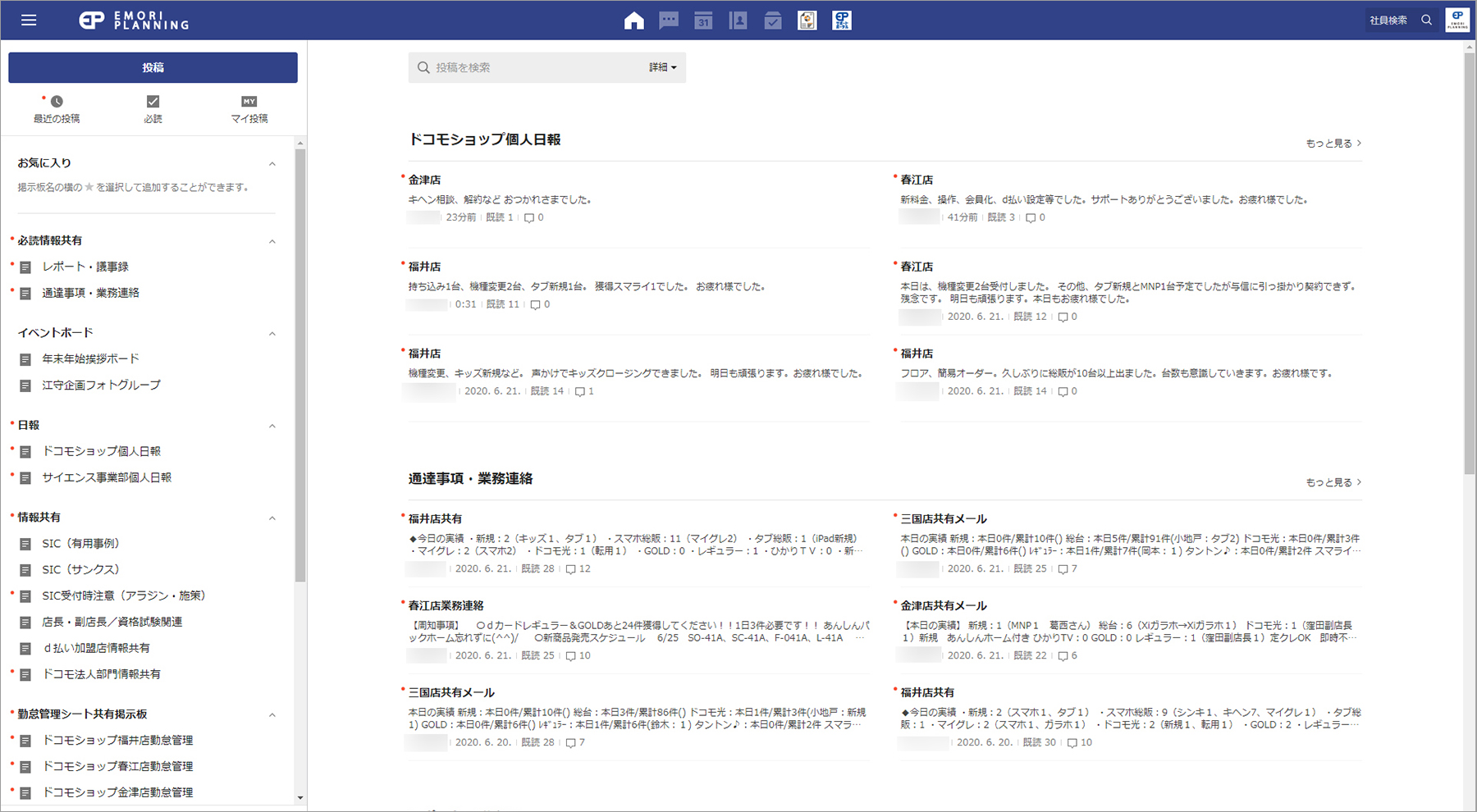The image size is (1477, 812).
Task: Click もっと見る for ドコモショップ個人日報
Action: click(1333, 144)
